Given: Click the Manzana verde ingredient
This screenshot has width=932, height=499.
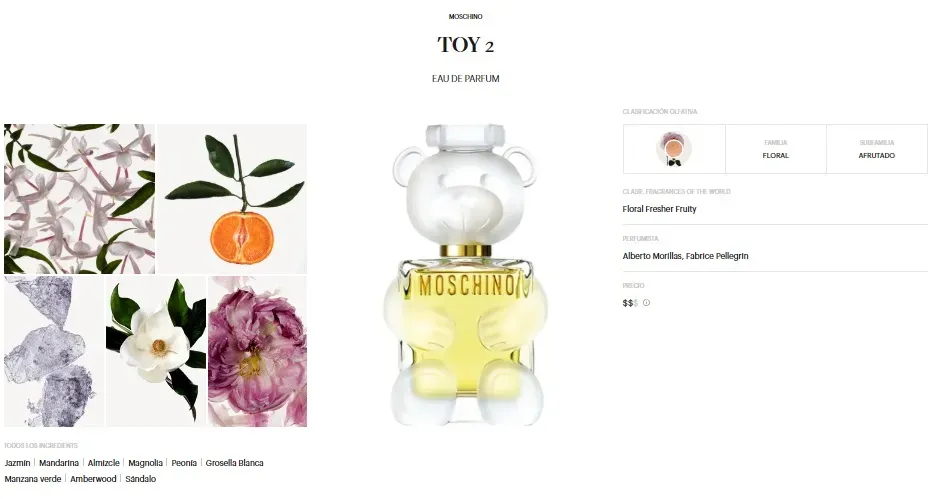Looking at the screenshot, I should [33, 479].
